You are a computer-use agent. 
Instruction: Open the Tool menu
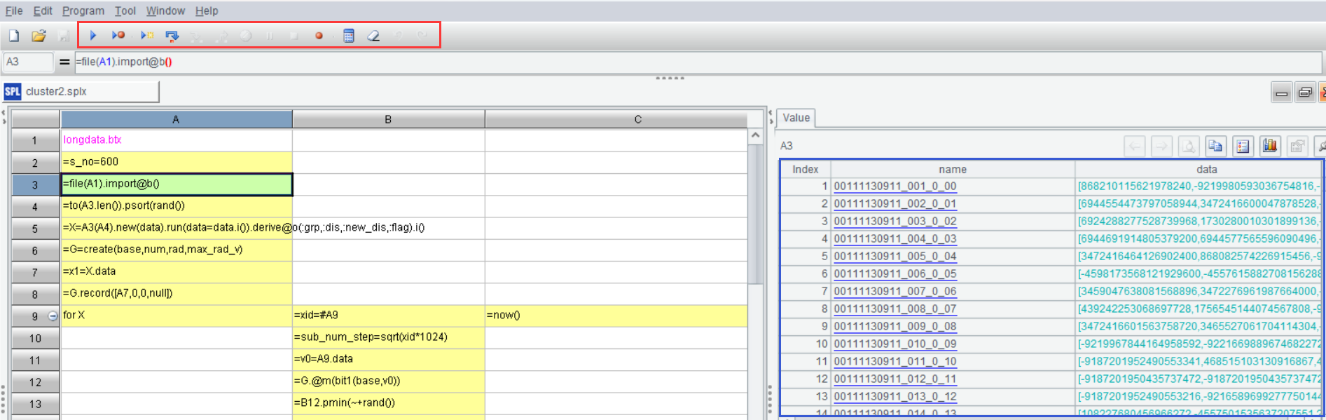click(x=125, y=10)
